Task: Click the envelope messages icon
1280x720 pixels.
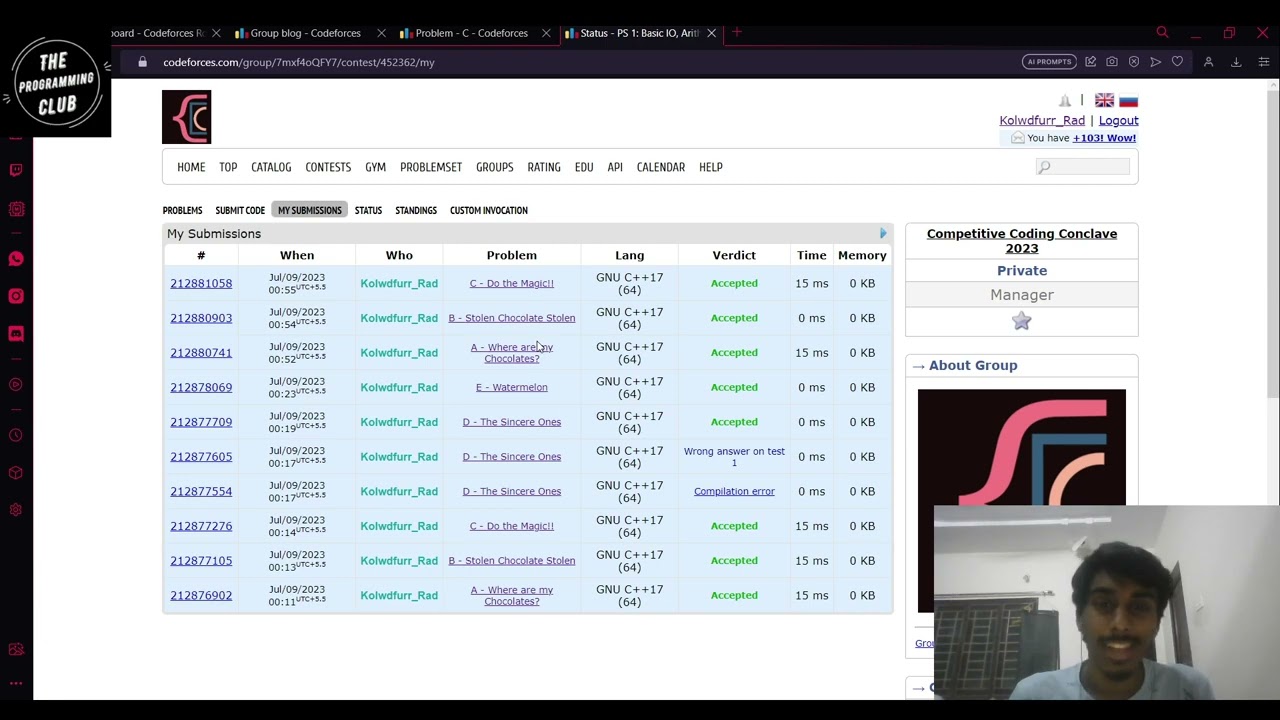Action: (1017, 138)
